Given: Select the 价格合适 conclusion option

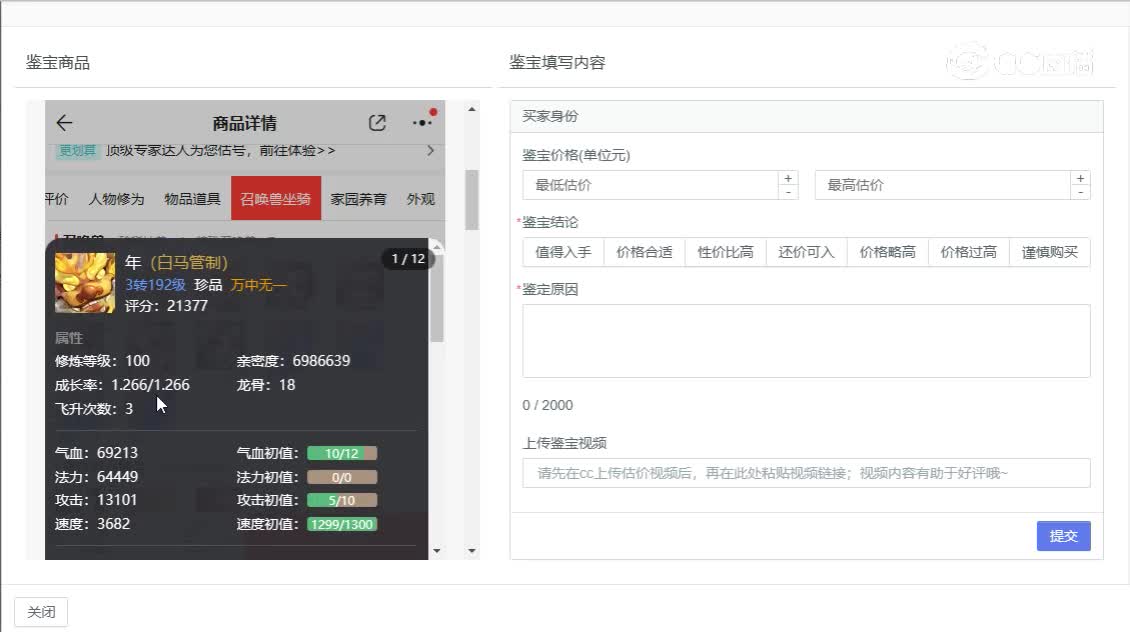Looking at the screenshot, I should 644,252.
